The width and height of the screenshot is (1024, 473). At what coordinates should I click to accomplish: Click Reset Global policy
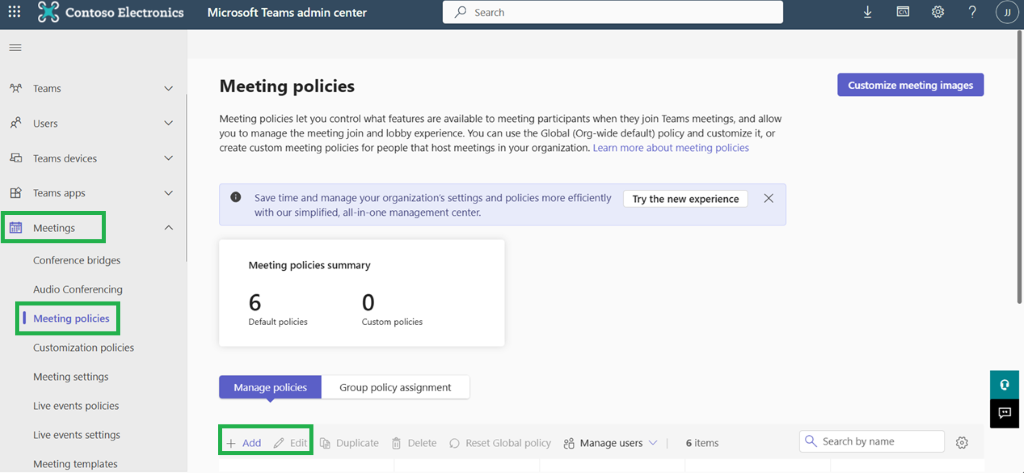tap(500, 442)
